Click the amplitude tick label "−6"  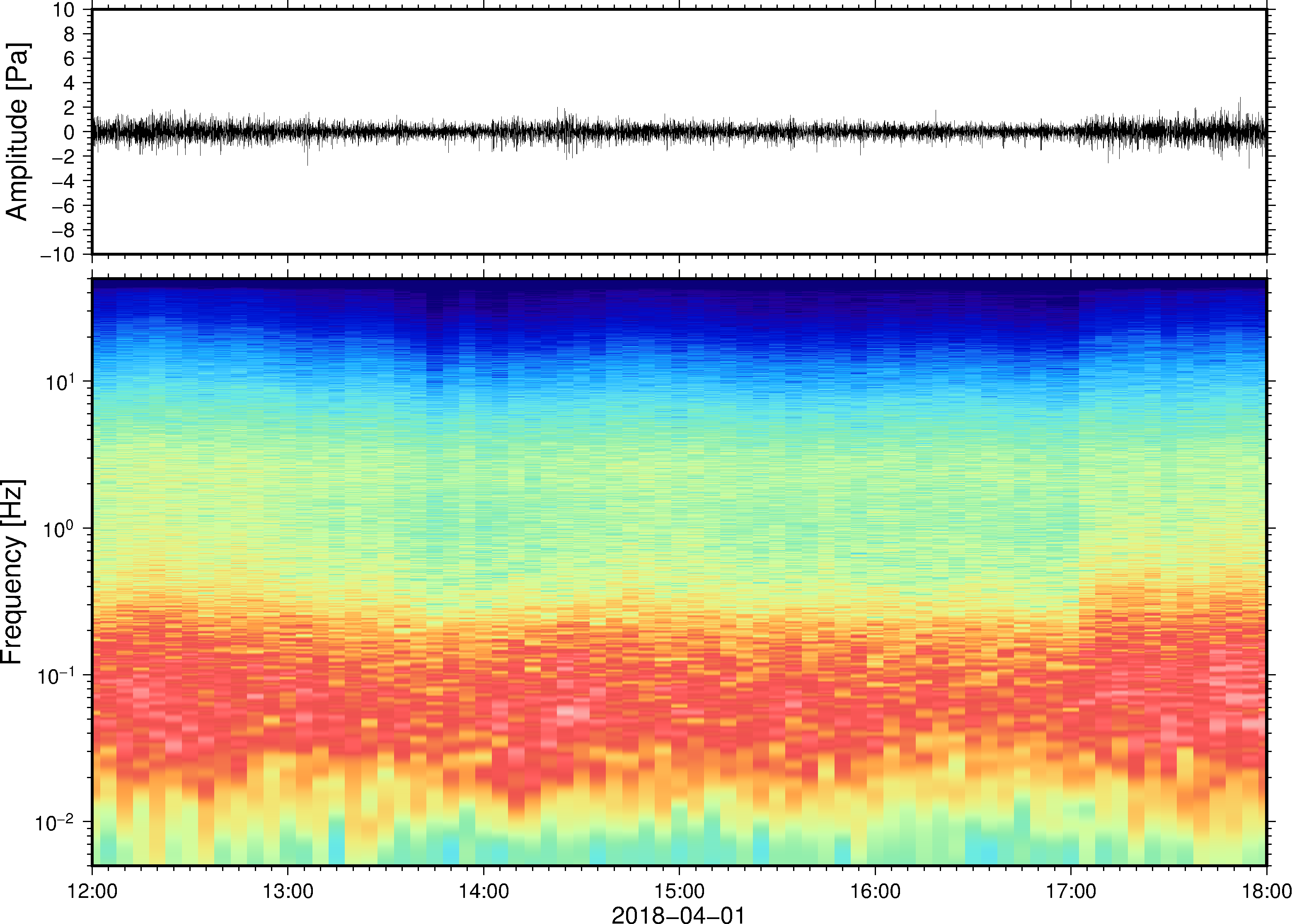tap(63, 206)
